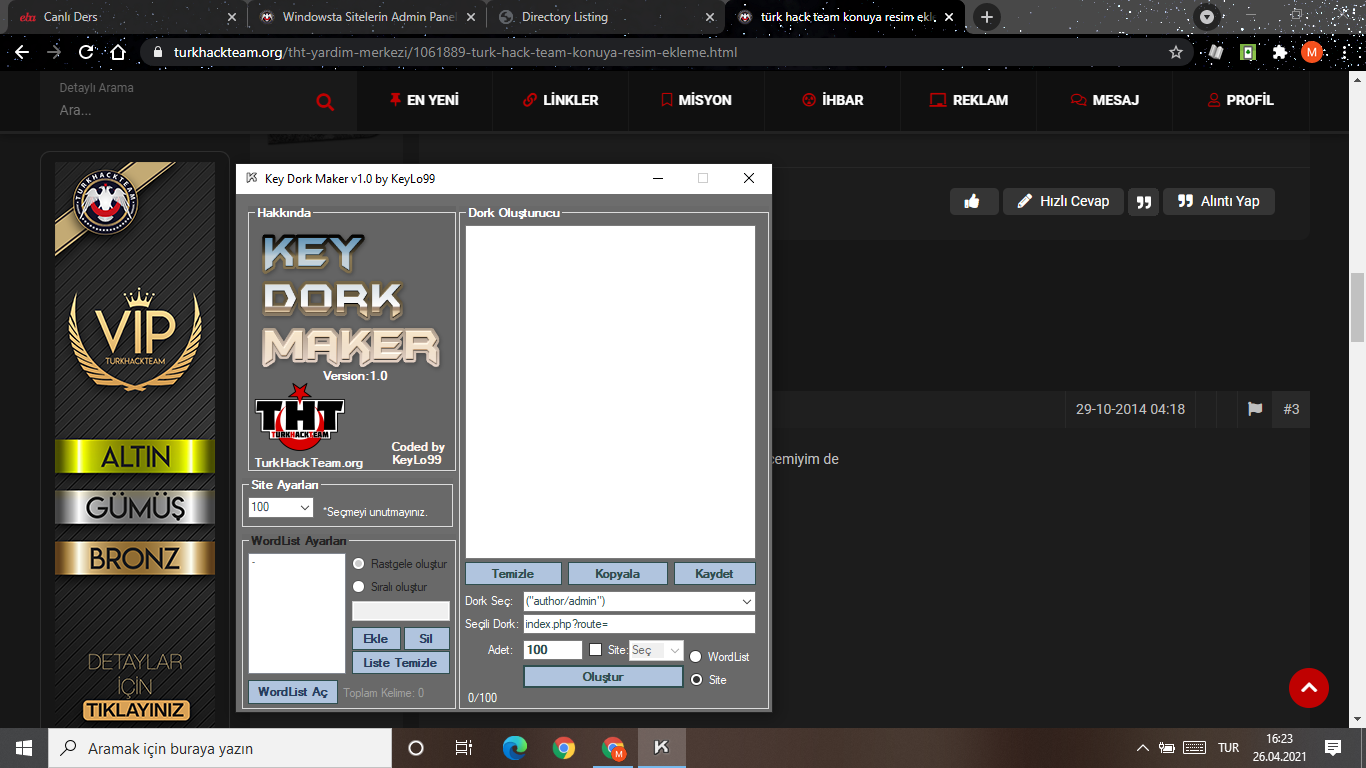
Task: Select the Rastgele oluştur radio button
Action: click(359, 564)
